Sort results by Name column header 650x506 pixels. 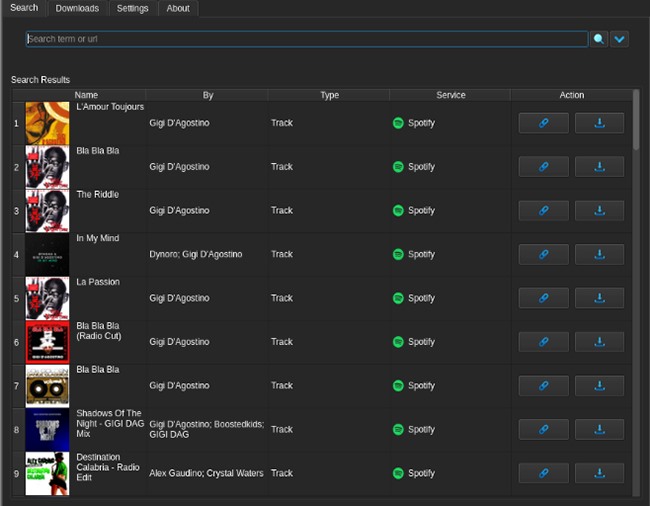86,95
